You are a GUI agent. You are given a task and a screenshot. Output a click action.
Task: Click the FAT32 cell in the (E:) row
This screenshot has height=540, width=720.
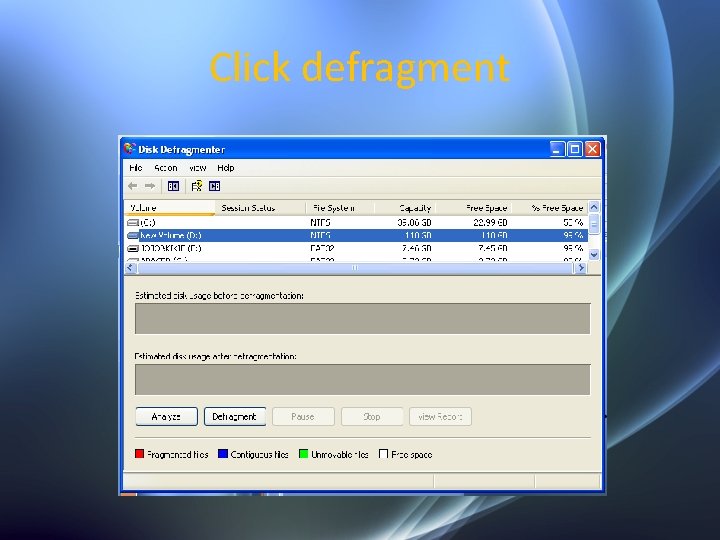pyautogui.click(x=322, y=248)
